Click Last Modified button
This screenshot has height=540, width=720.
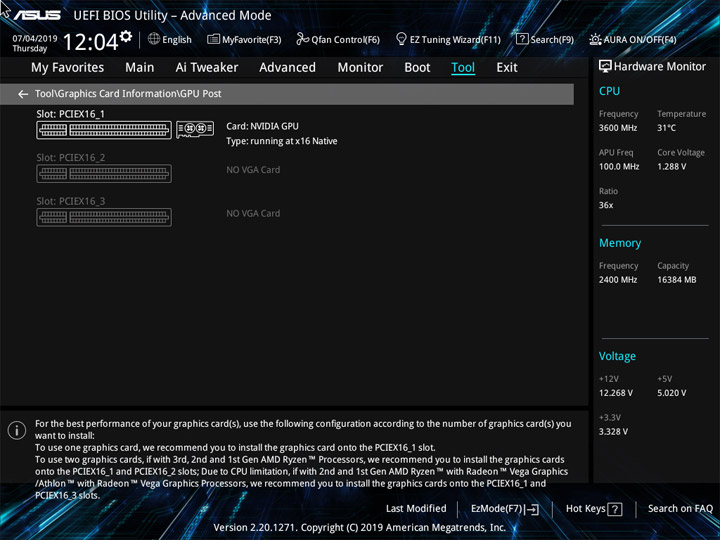tap(416, 508)
